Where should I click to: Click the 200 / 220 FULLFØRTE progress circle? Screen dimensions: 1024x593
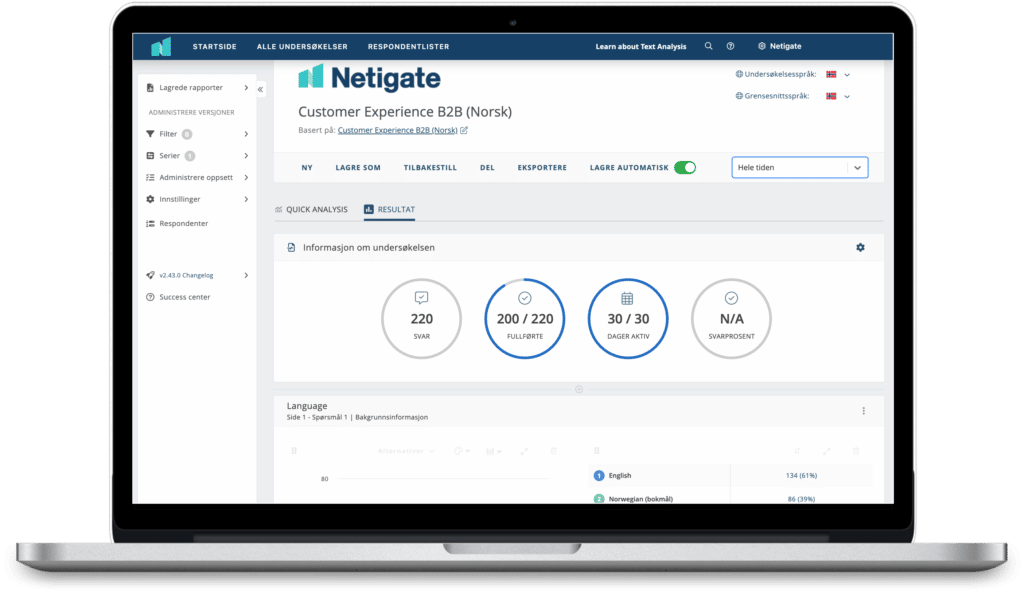524,319
